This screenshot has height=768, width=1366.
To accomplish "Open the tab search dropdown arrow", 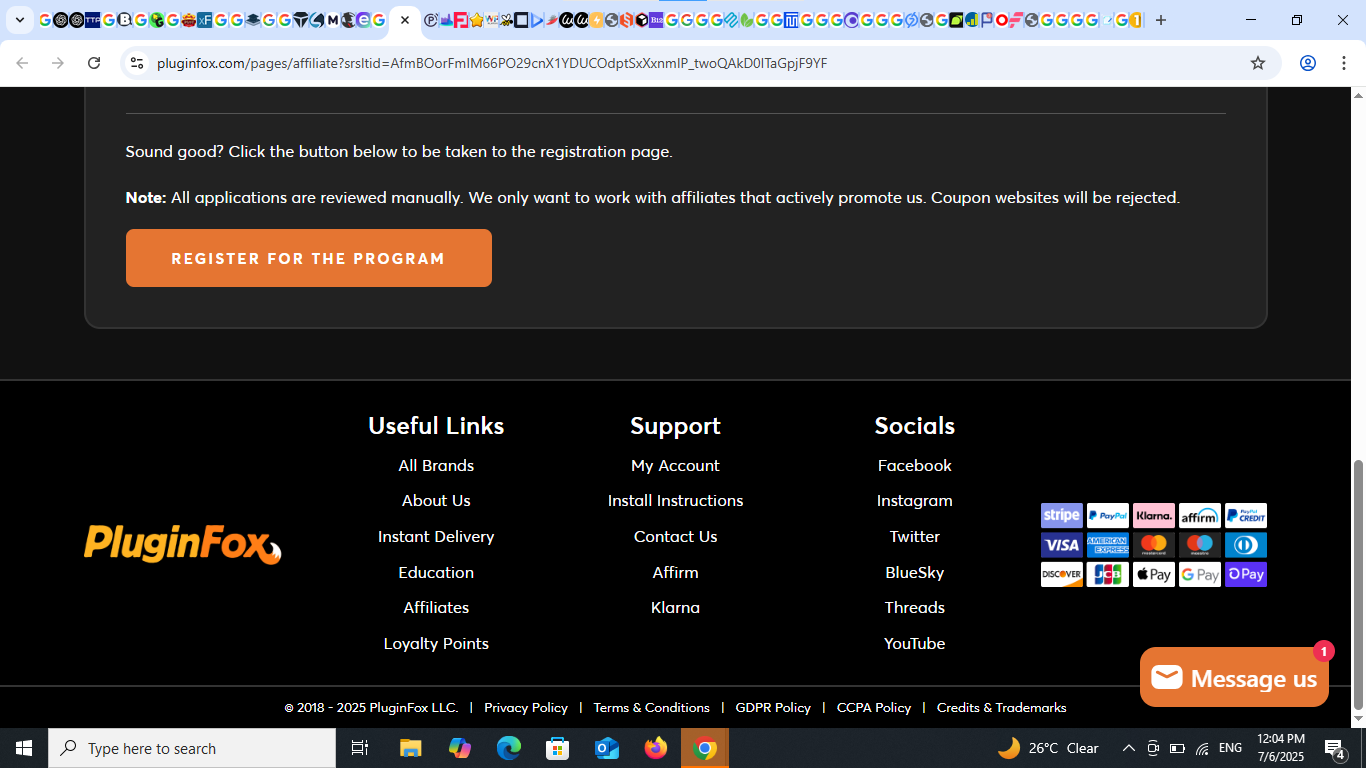I will 19,20.
